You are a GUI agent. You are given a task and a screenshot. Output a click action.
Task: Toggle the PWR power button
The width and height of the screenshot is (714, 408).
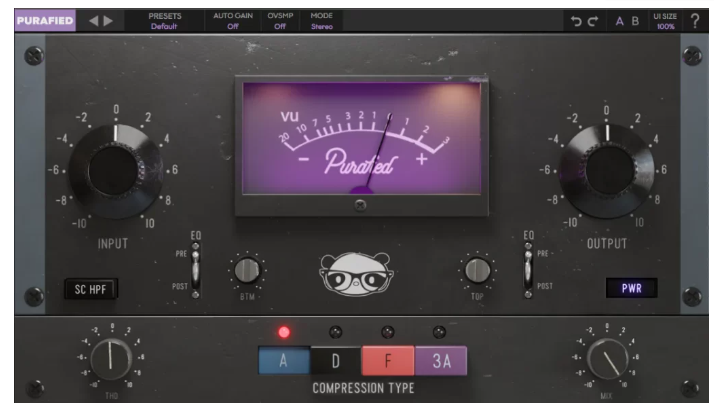click(632, 288)
